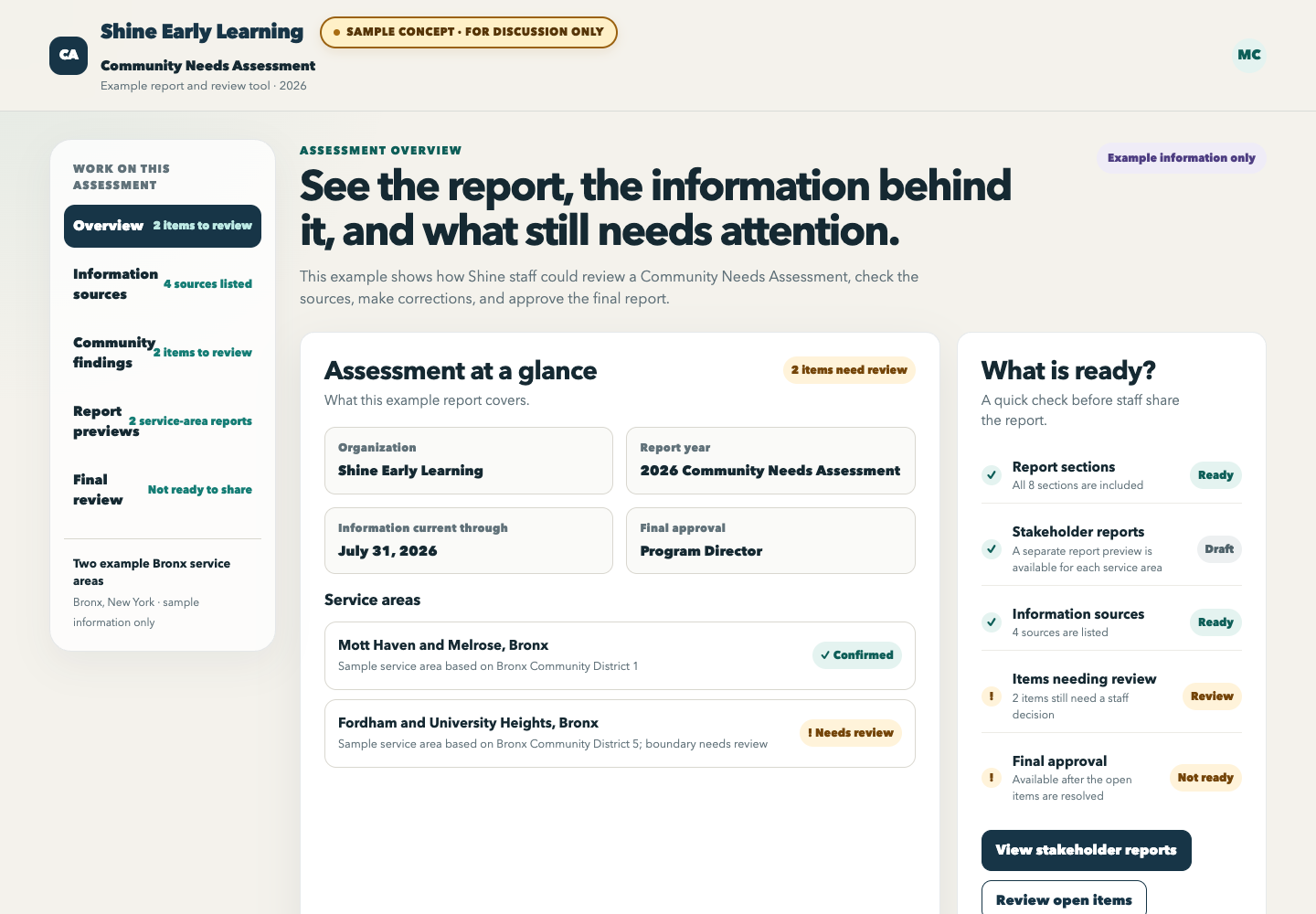
Task: Open Information sources in sidebar
Action: tap(163, 284)
